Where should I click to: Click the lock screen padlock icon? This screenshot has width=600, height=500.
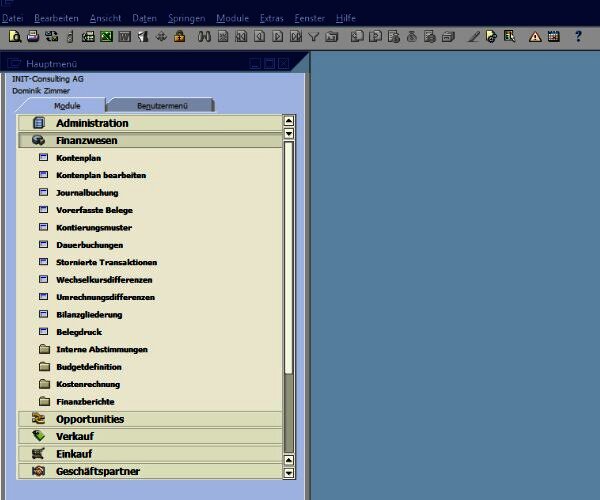click(x=179, y=37)
